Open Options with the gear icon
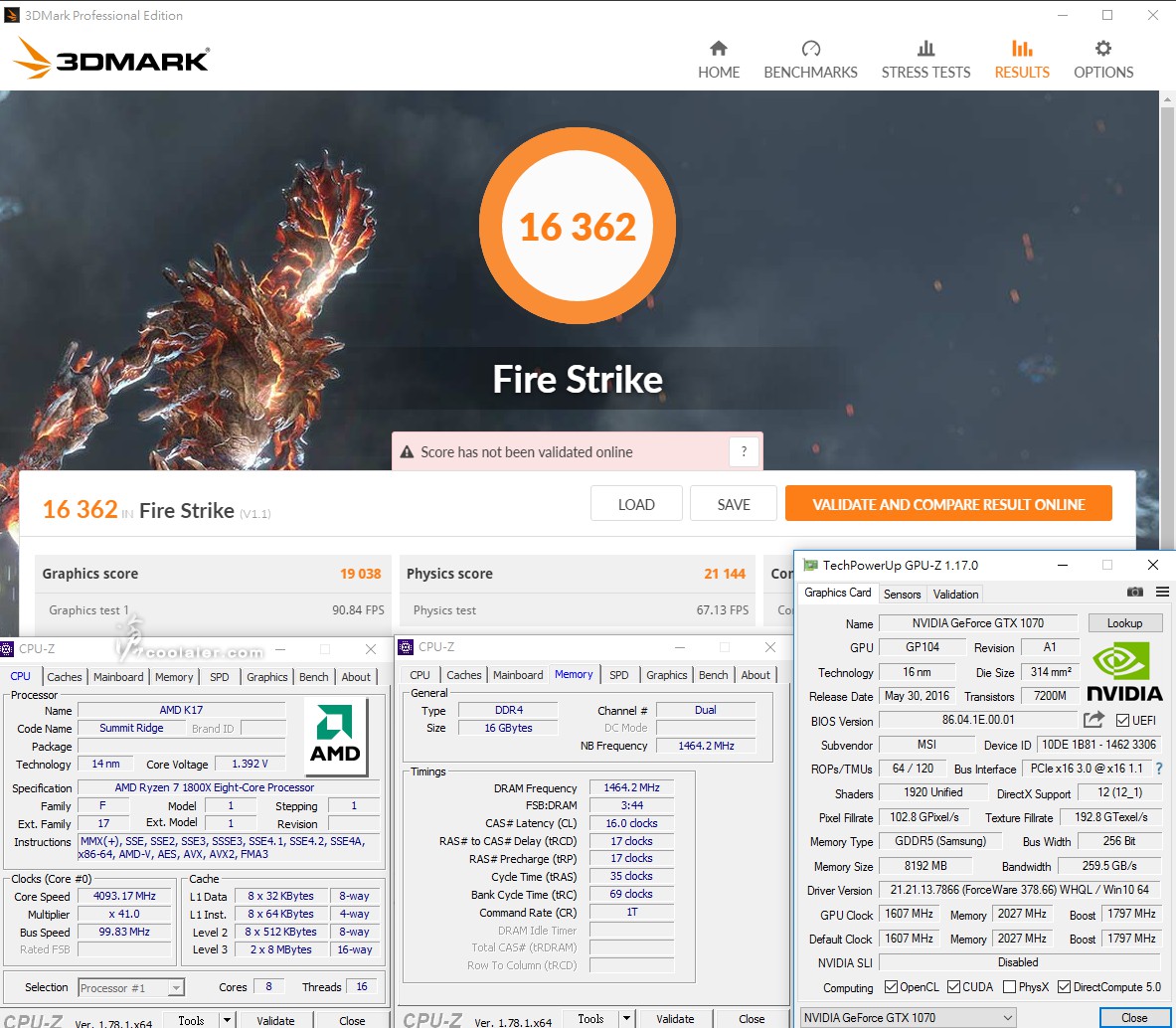 1103,49
